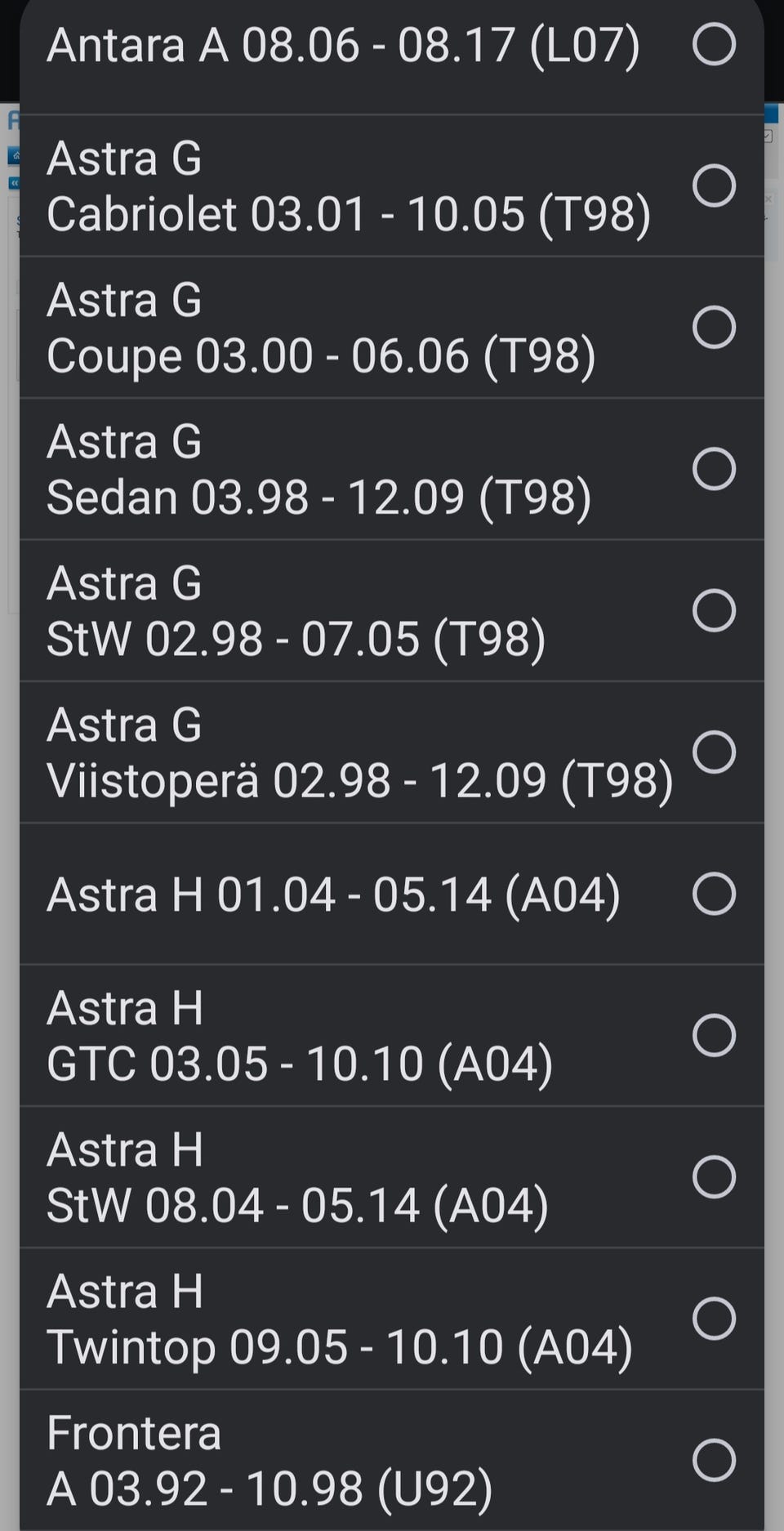Select the Antara A 08.06 - 08.17 radio button
784x1531 pixels.
[714, 44]
